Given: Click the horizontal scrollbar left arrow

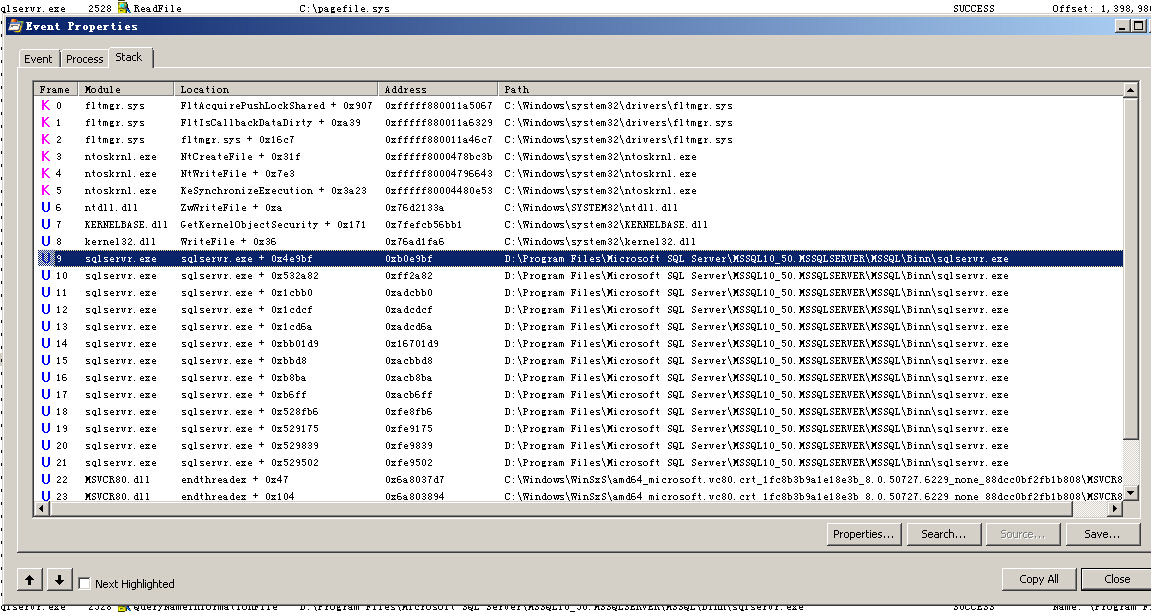Looking at the screenshot, I should point(41,508).
